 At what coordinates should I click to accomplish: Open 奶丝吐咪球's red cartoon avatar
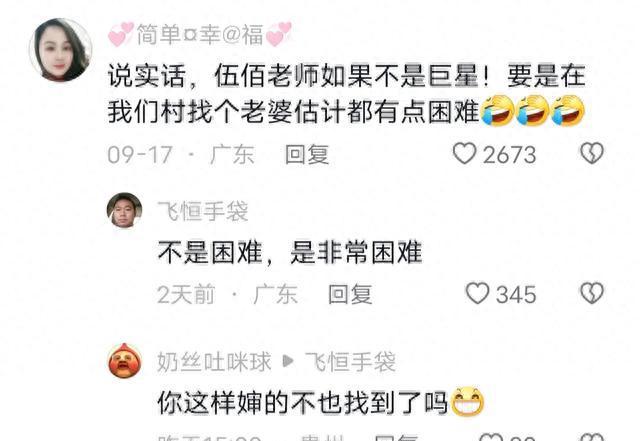click(124, 361)
